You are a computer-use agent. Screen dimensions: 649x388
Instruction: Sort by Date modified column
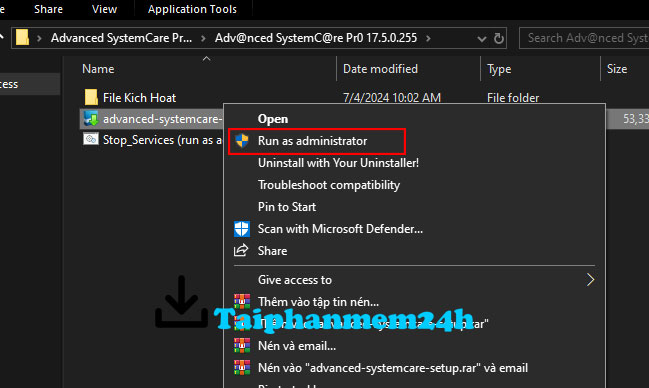pos(380,69)
